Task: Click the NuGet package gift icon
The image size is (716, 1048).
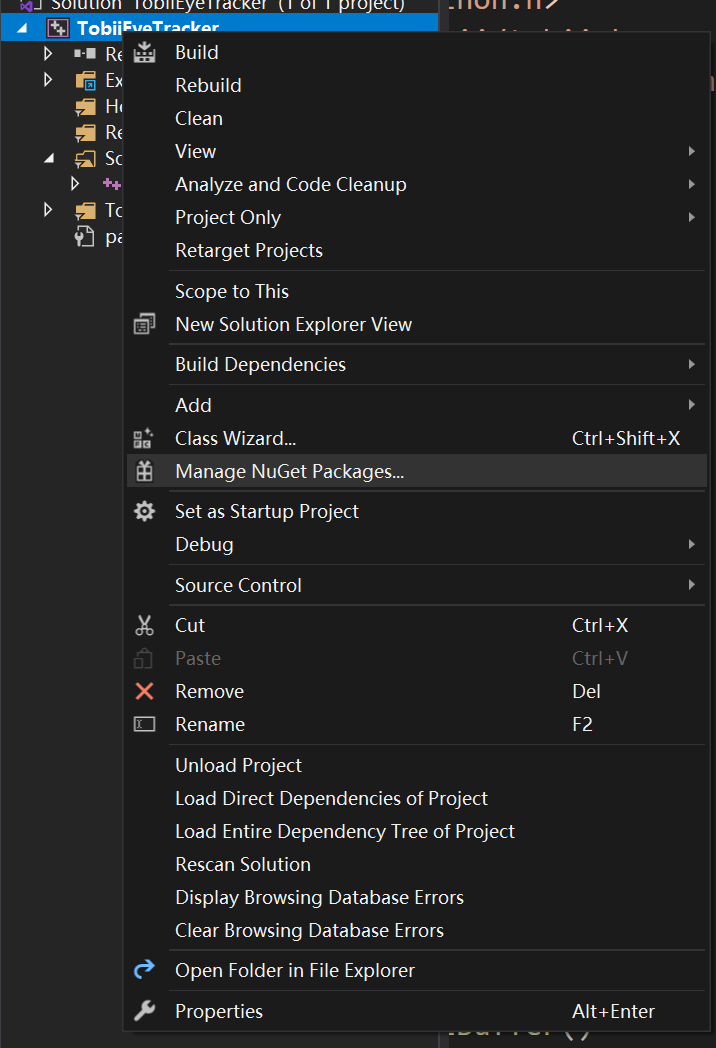Action: pos(144,471)
